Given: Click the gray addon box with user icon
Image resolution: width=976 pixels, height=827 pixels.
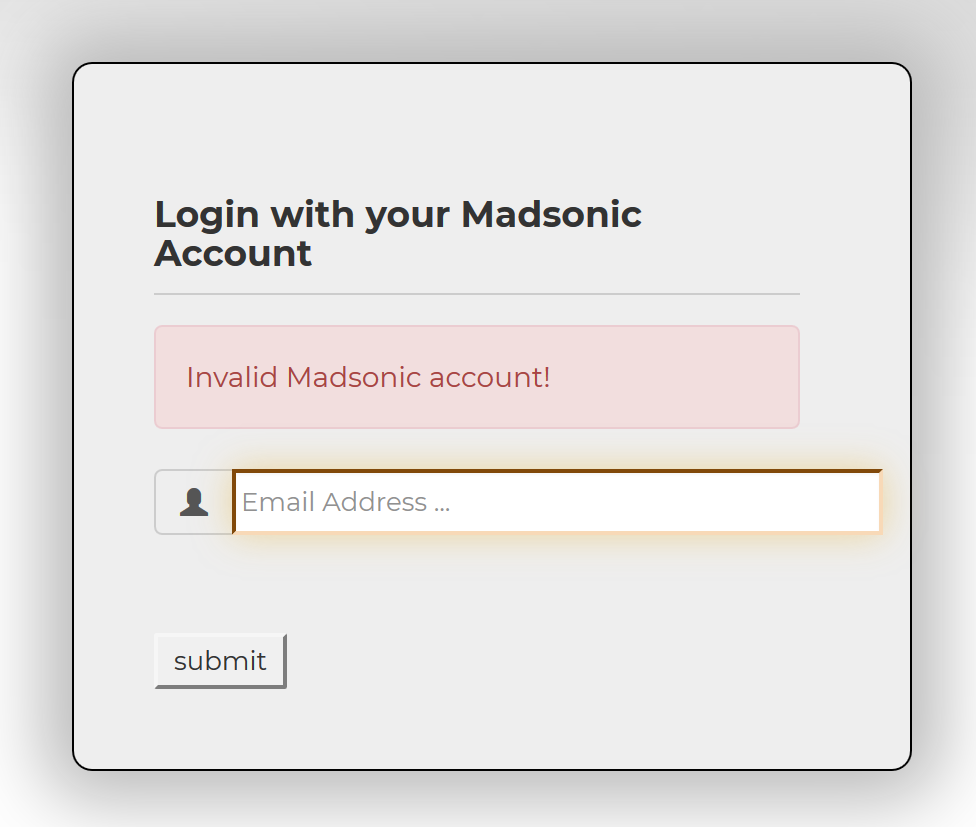Looking at the screenshot, I should point(194,502).
